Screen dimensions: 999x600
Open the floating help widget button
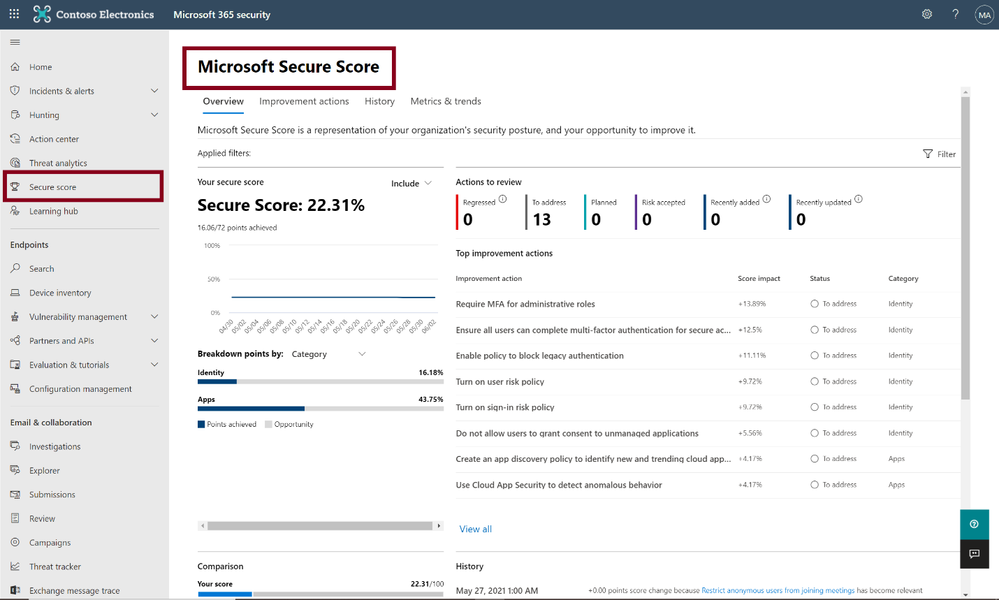pyautogui.click(x=974, y=524)
